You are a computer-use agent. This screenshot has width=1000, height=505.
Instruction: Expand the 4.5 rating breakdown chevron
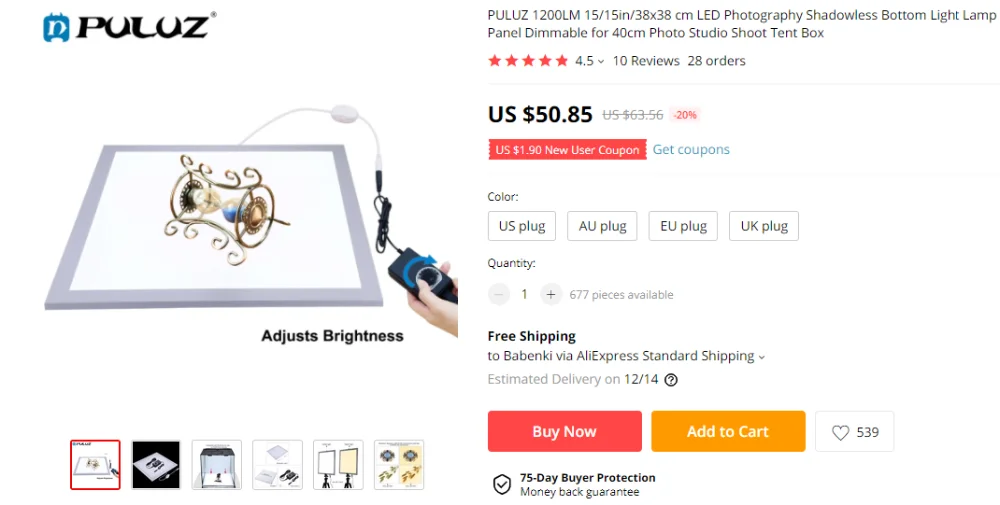(601, 62)
